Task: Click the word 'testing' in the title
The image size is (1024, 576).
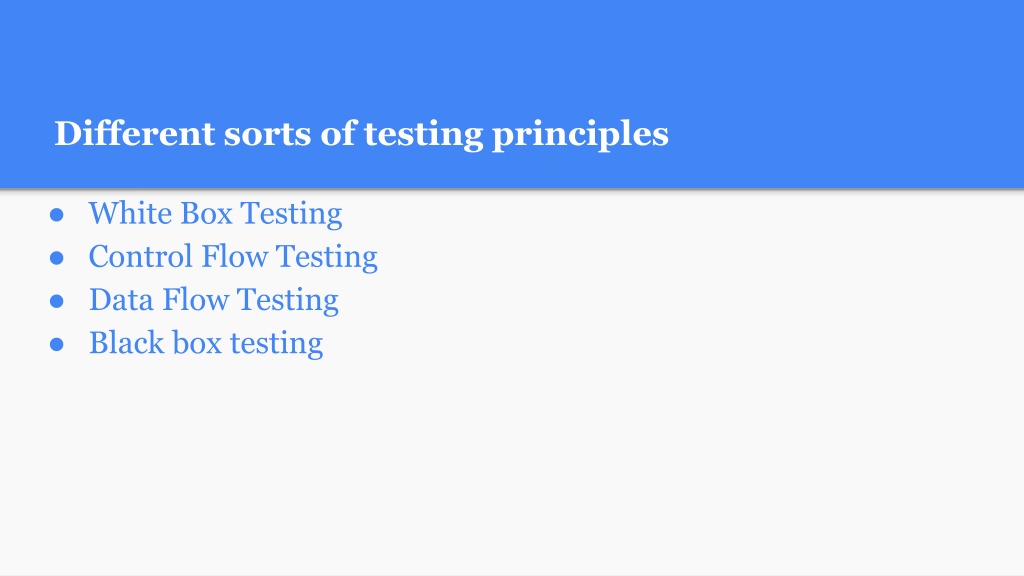Action: [x=423, y=135]
